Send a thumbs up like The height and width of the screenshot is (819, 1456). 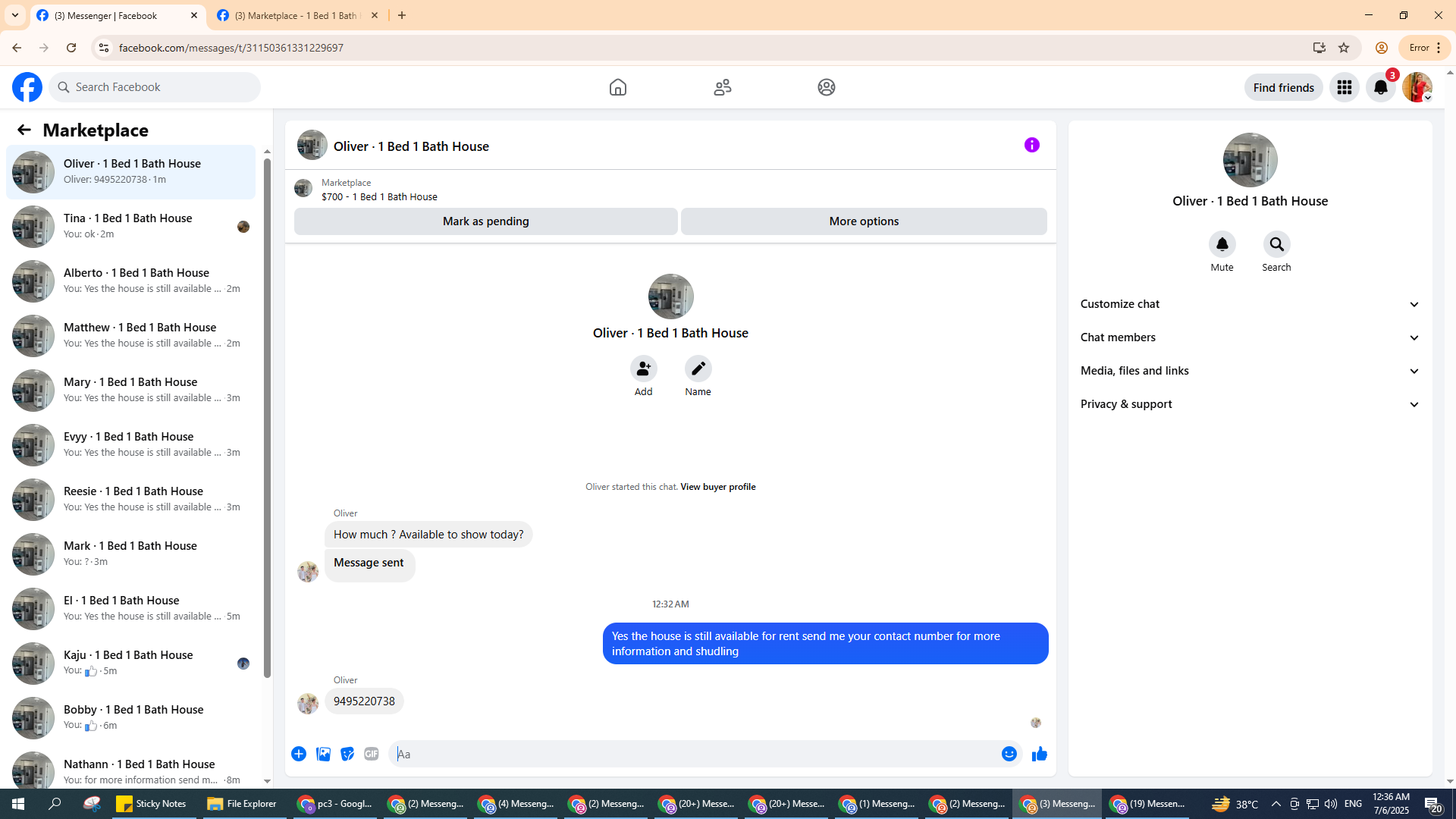coord(1039,754)
